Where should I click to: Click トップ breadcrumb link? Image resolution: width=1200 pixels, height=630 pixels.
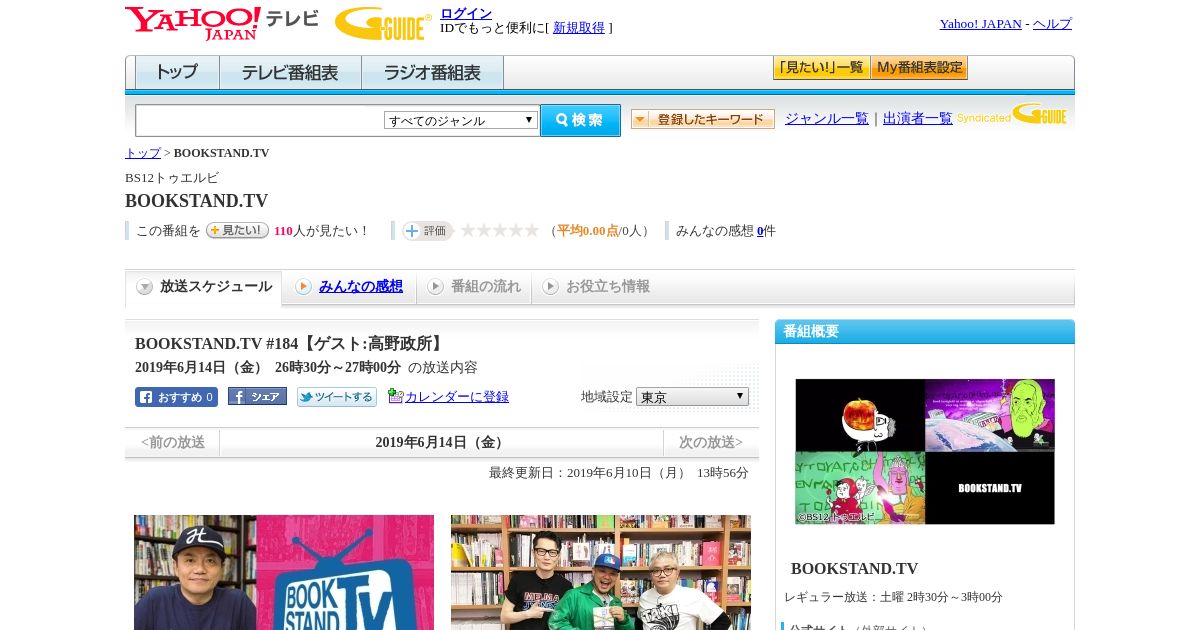[x=143, y=153]
